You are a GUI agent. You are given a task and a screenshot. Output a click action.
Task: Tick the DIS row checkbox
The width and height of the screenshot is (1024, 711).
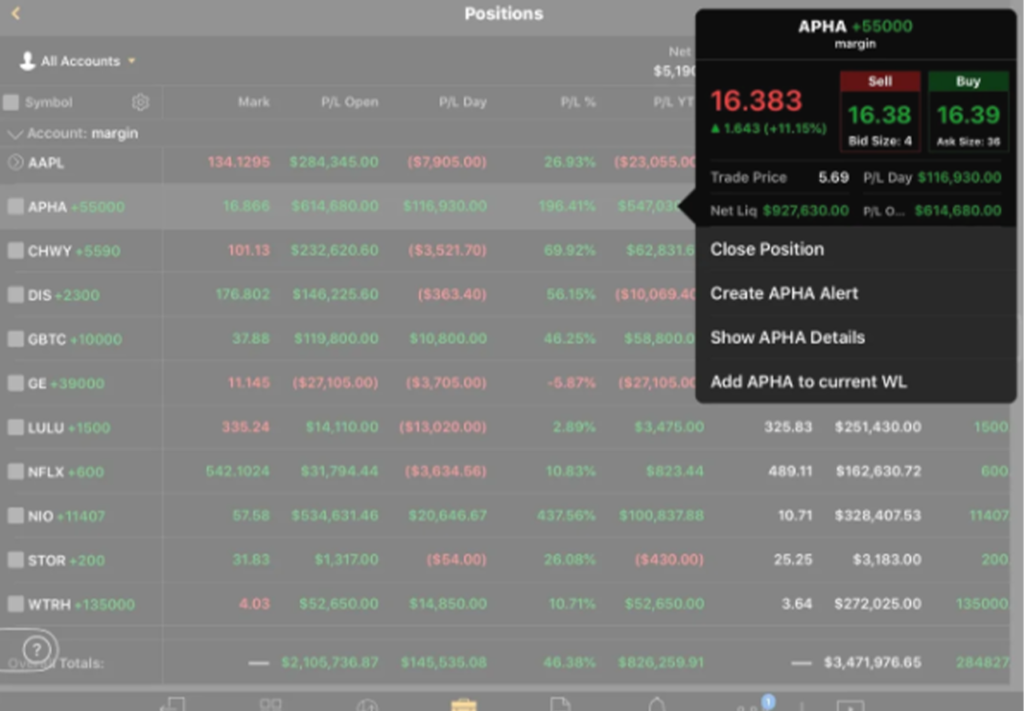point(15,294)
